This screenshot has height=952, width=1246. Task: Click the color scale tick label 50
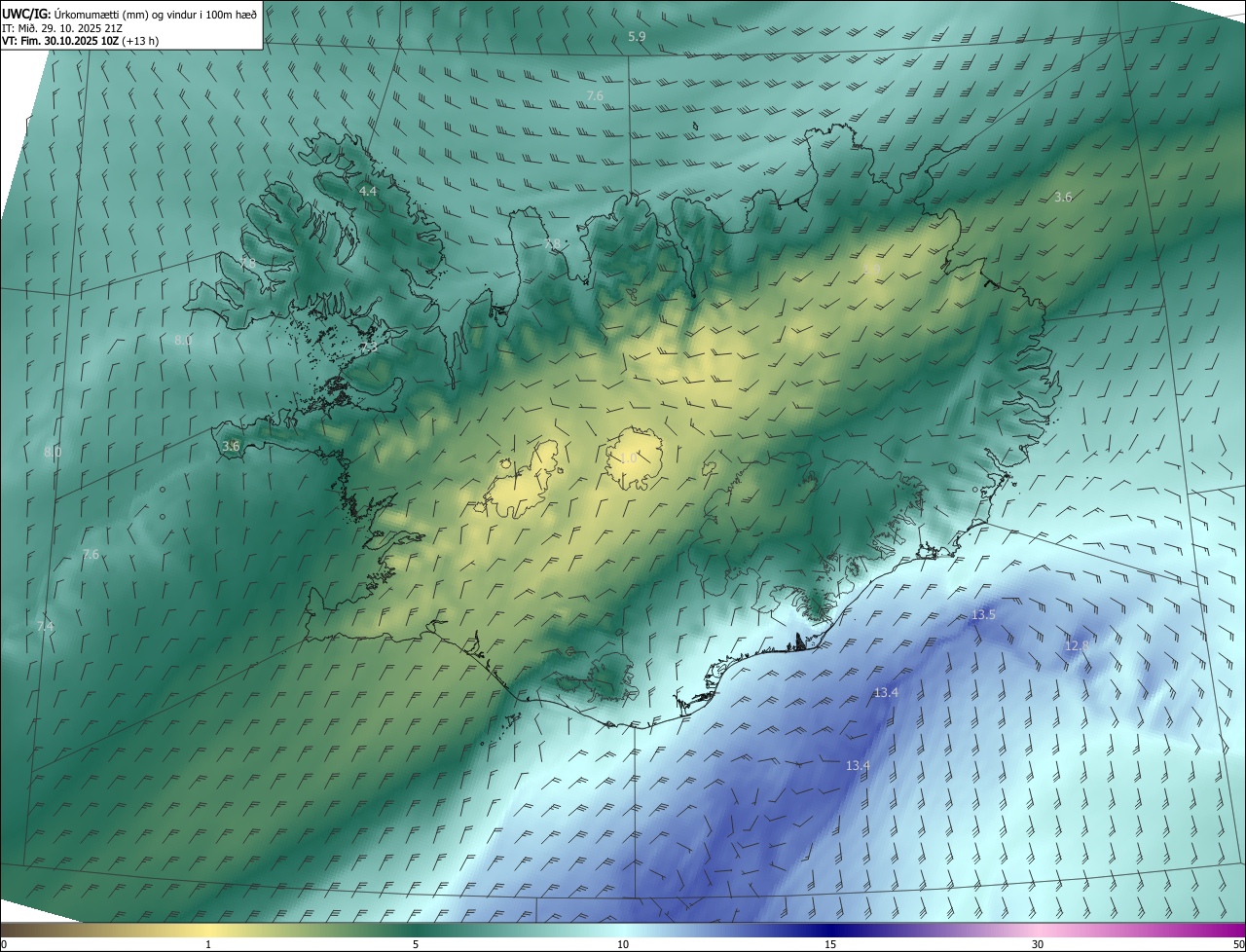pos(1238,944)
